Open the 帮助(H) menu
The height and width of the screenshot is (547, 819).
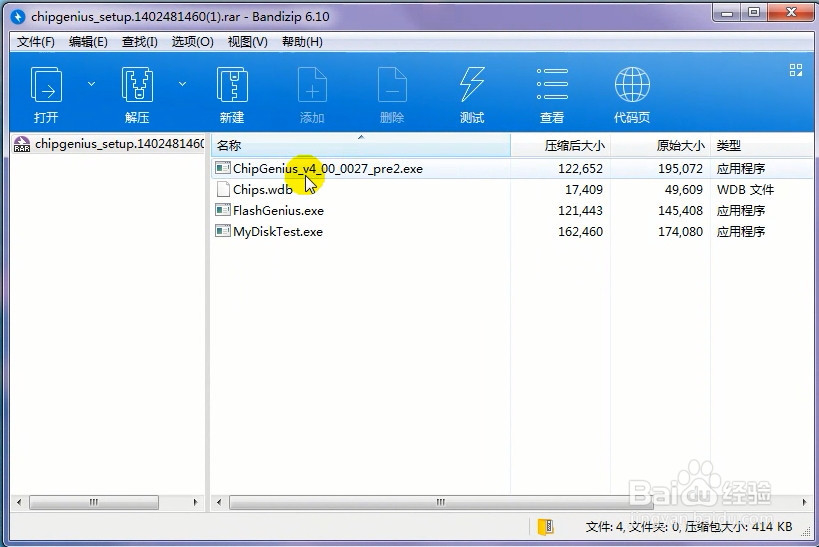click(302, 42)
